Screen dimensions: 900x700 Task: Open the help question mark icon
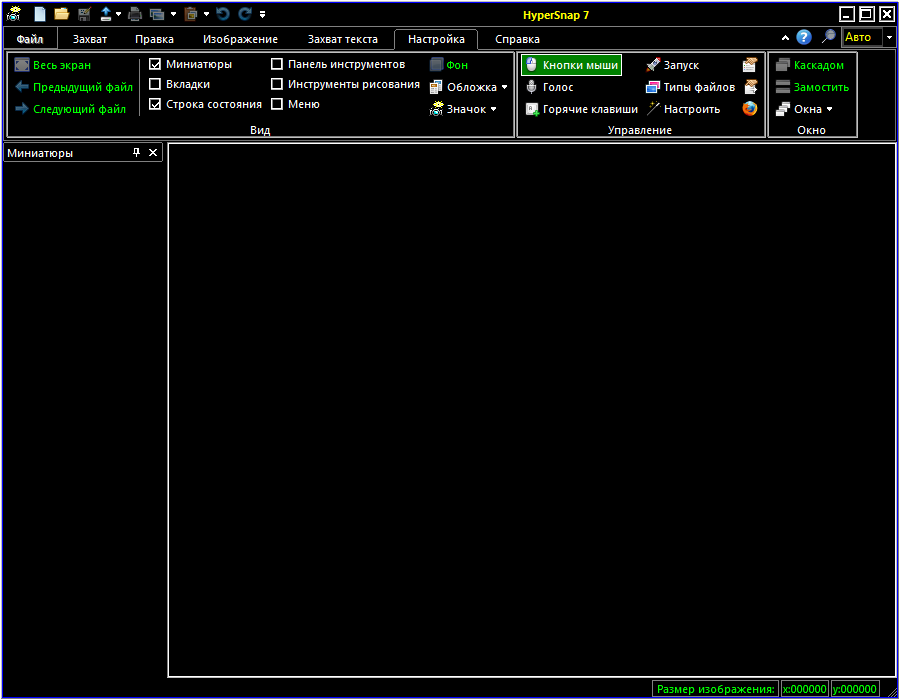(804, 37)
